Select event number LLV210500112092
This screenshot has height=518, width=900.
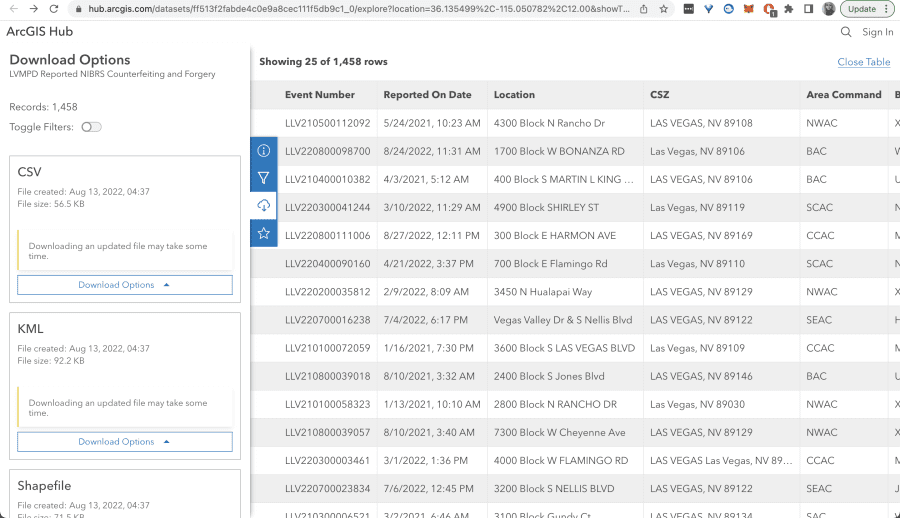pos(327,123)
